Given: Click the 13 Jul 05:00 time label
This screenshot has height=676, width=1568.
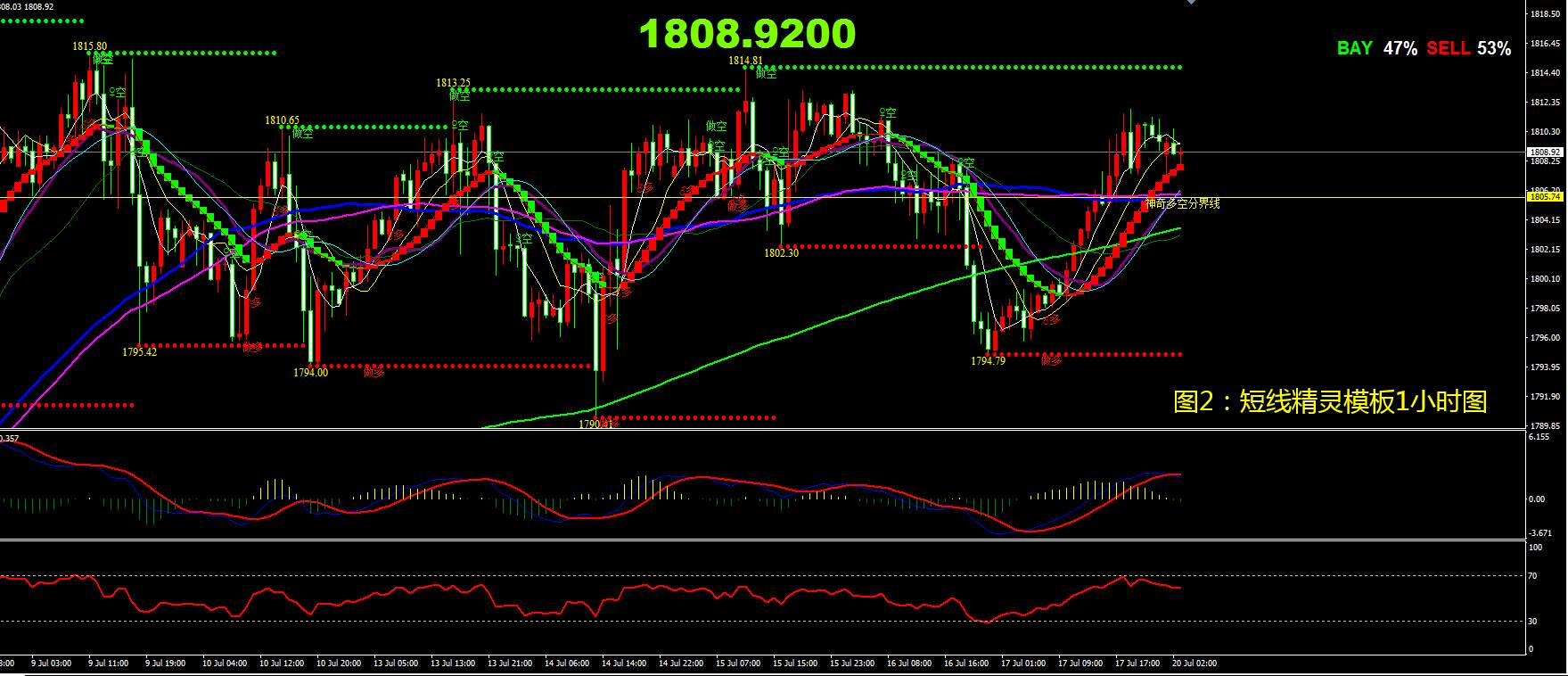Looking at the screenshot, I should (396, 664).
